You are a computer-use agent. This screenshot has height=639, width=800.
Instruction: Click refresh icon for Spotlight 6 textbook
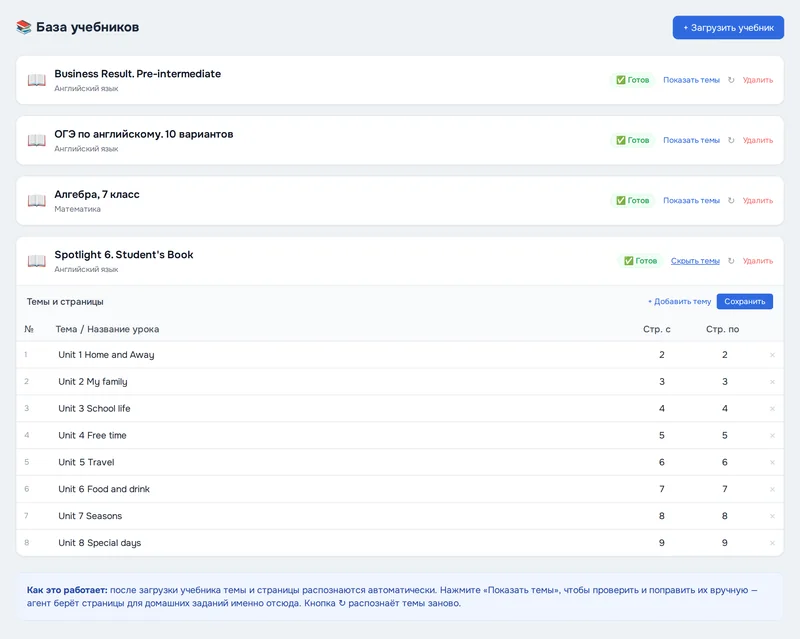point(731,261)
